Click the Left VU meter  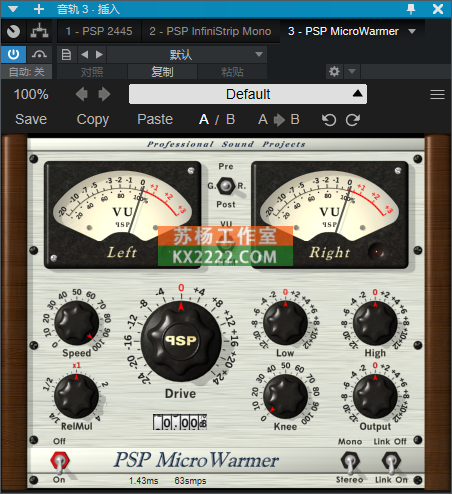122,215
